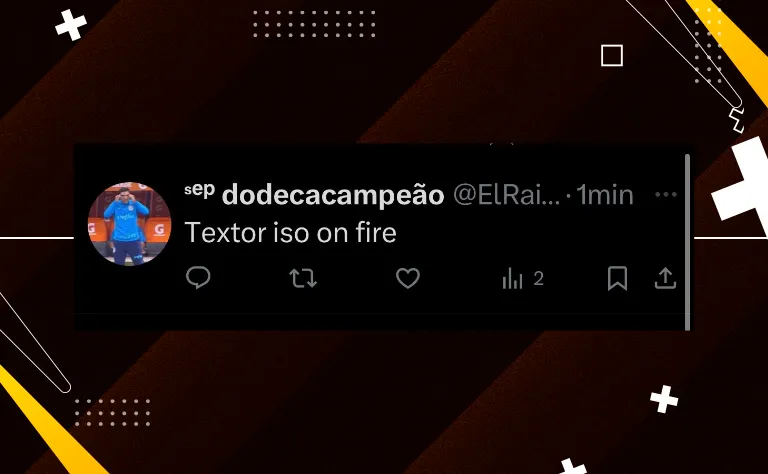The image size is (768, 474).
Task: Bookmark this tweet
Action: pyautogui.click(x=617, y=278)
